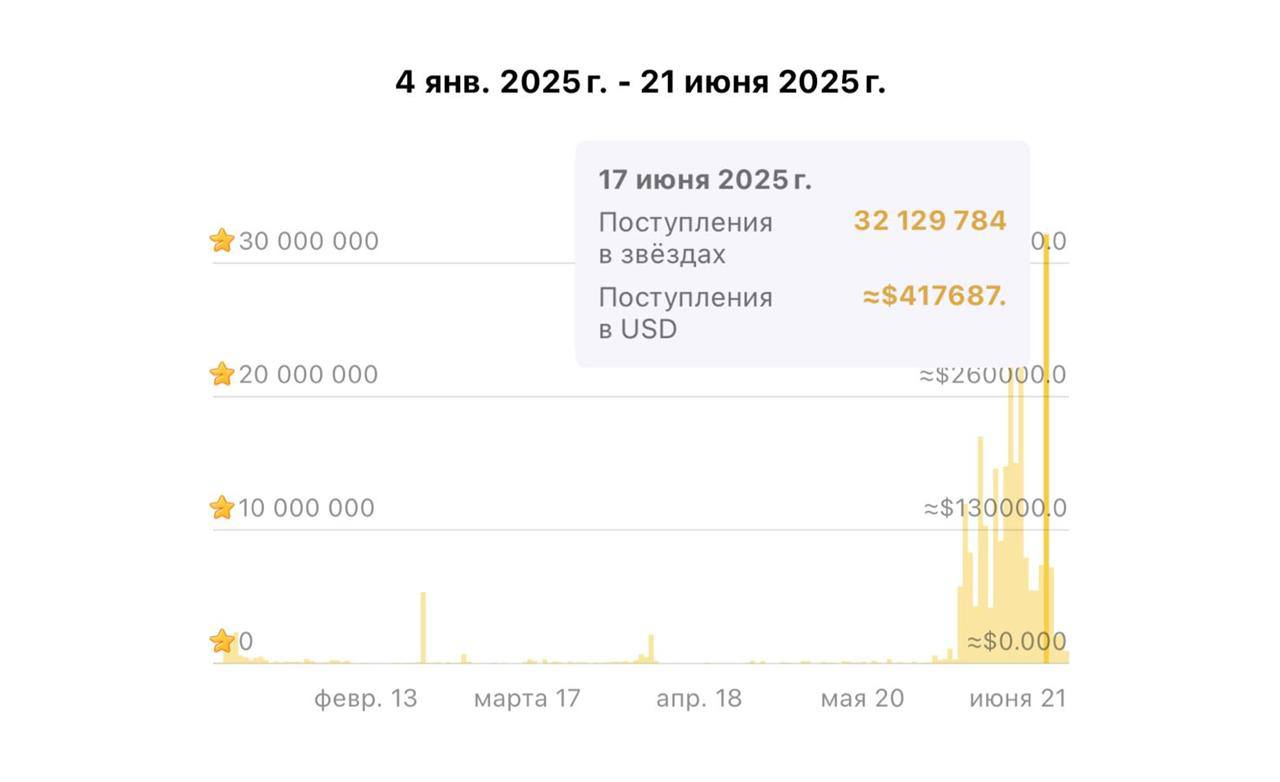Select the early April spike bar

[x=651, y=648]
